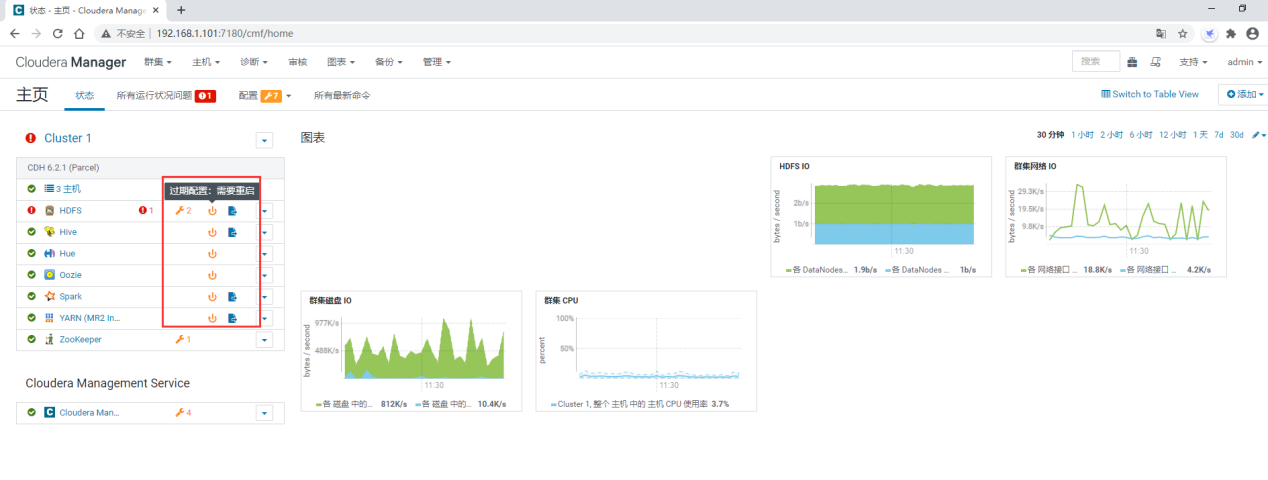Open the ZooKeeper service actions dropdown
The height and width of the screenshot is (480, 1268).
pos(265,340)
